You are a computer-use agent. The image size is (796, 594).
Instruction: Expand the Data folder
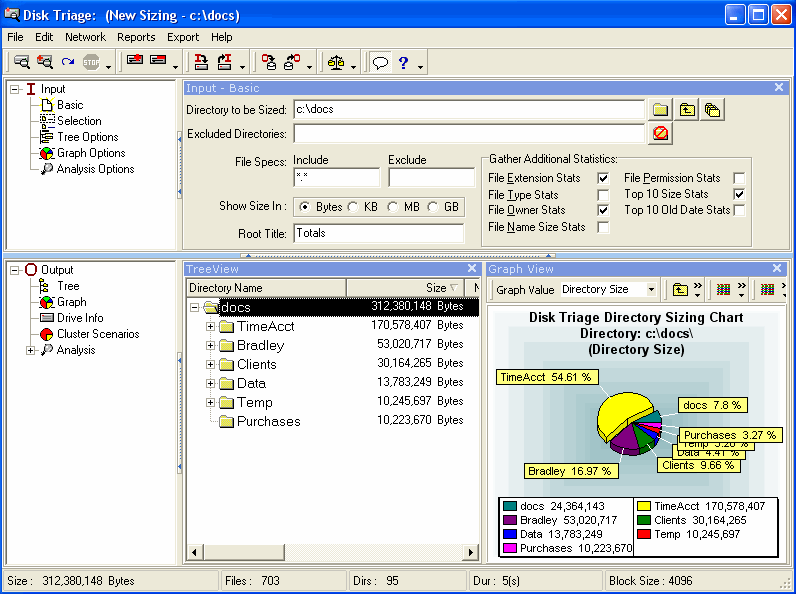coord(210,383)
